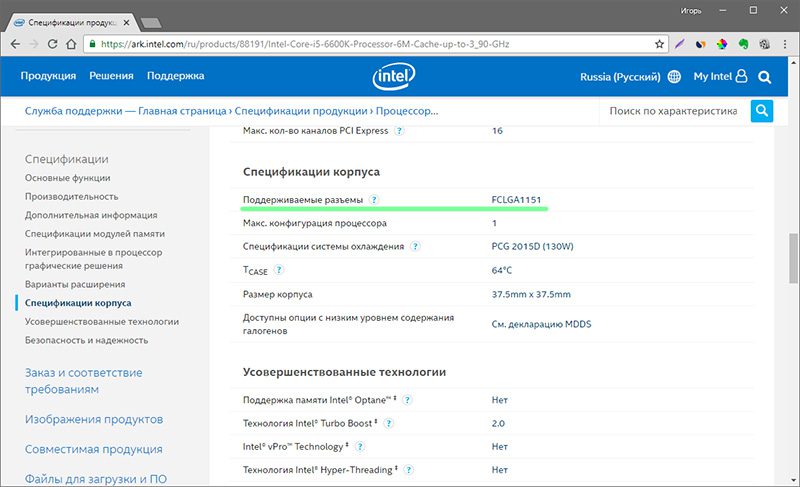The image size is (800, 487).
Task: Open help for Поддержка памяти Intel Optane
Action: [x=407, y=400]
